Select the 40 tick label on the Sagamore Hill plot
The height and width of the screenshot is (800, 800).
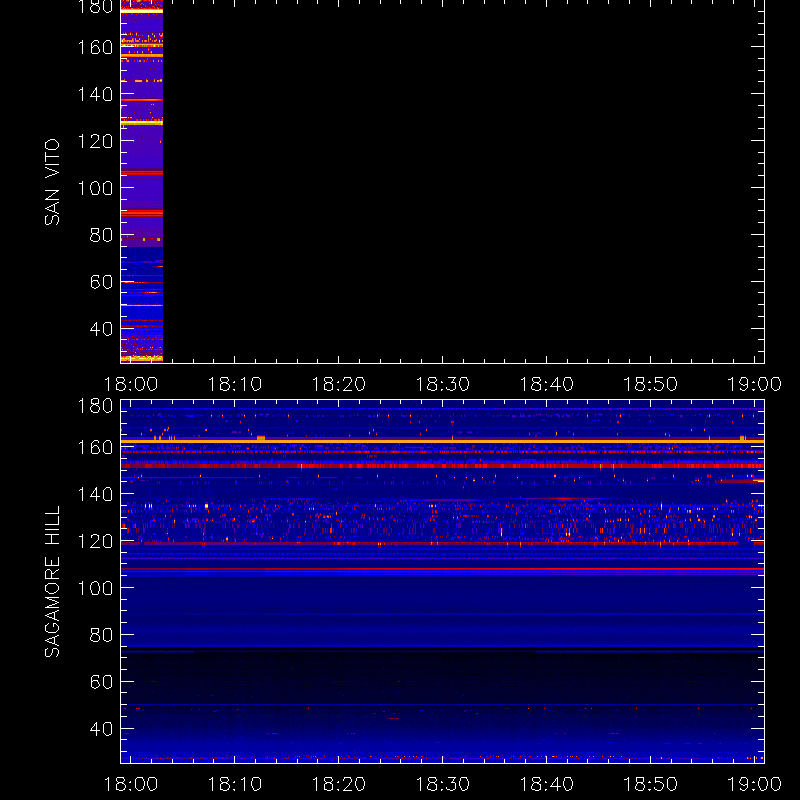coord(101,729)
